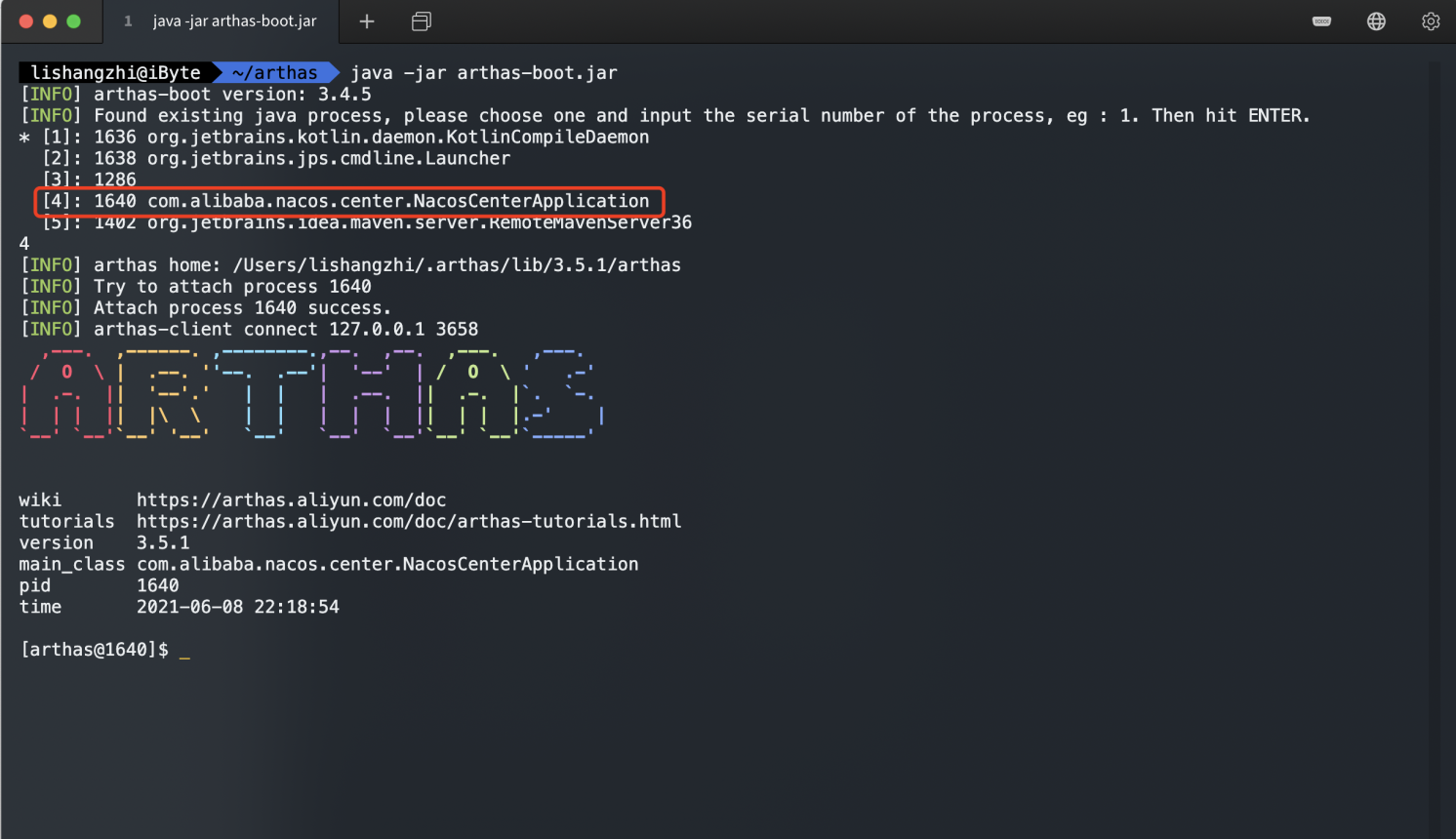
Task: Click the main_class NacosCenterApplication value
Action: (x=387, y=565)
